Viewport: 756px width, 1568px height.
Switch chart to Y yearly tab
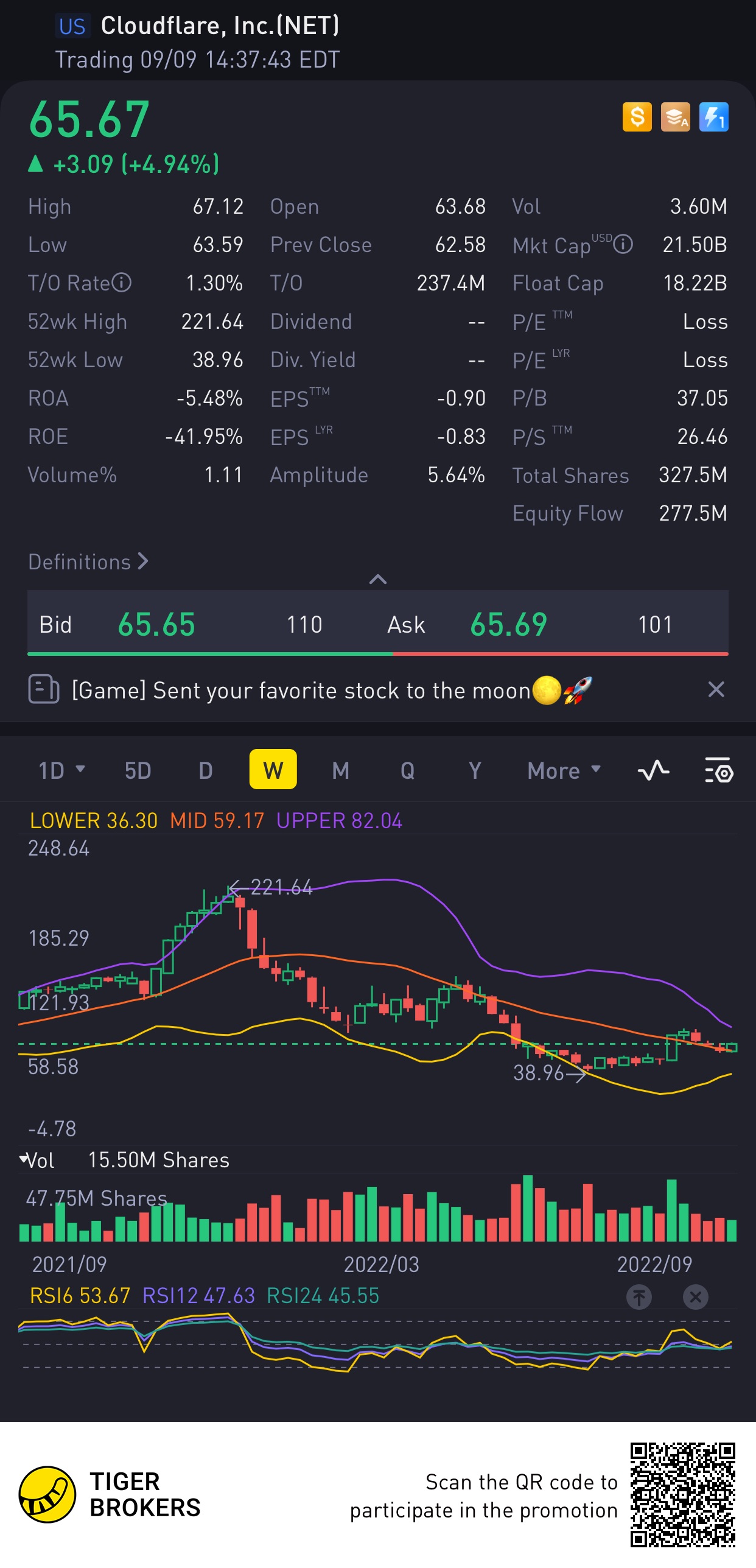475,770
